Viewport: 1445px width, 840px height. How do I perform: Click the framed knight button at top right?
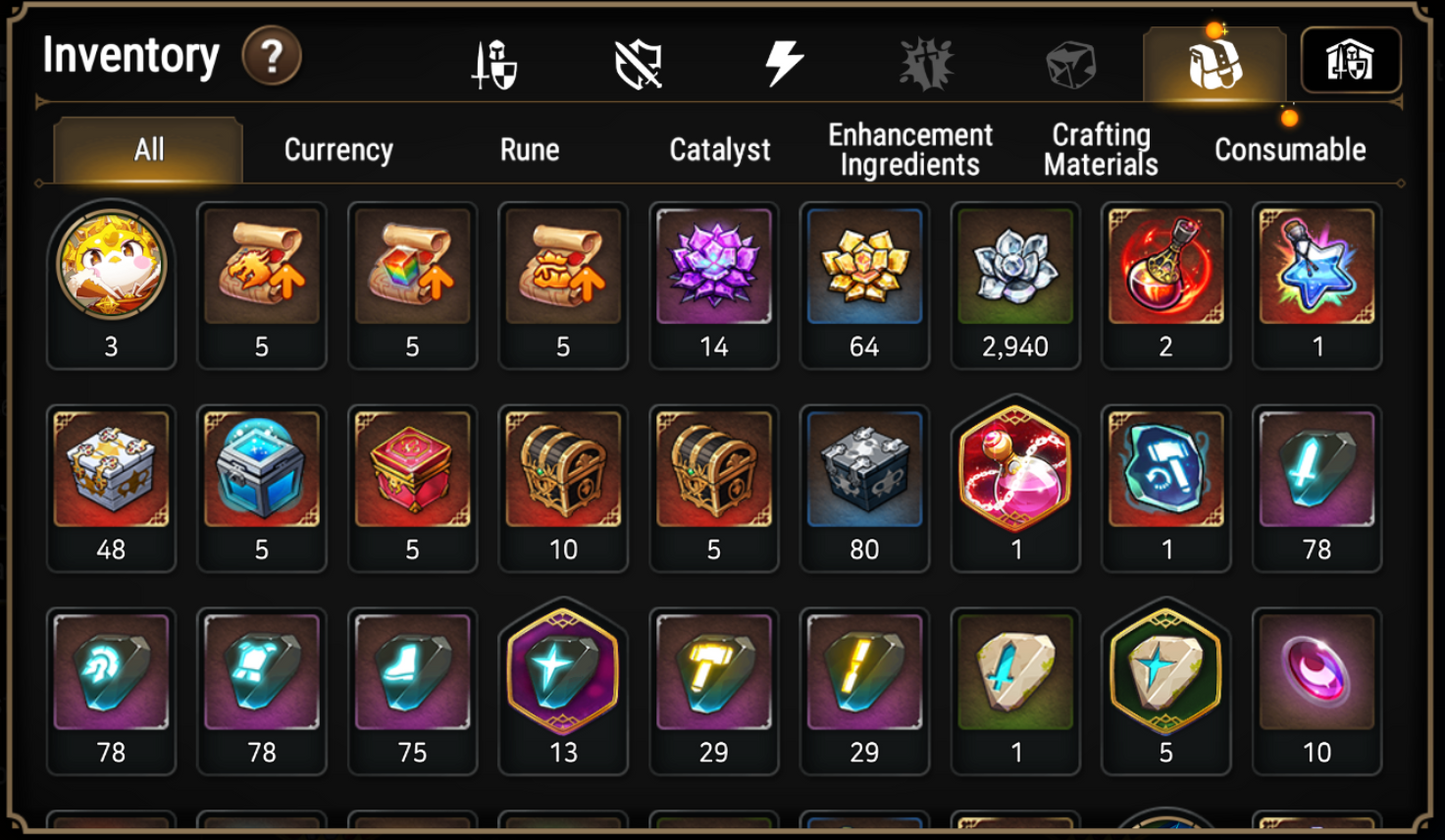[x=1351, y=60]
